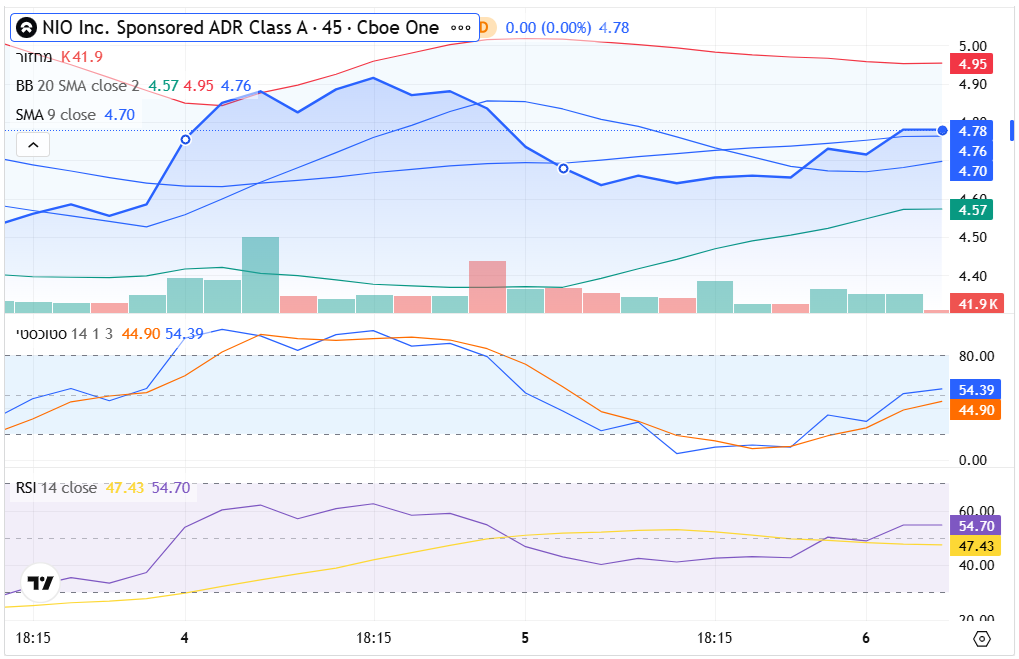Image resolution: width=1019 pixels, height=659 pixels.
Task: Click the green 4.57 lower band price label
Action: click(972, 210)
